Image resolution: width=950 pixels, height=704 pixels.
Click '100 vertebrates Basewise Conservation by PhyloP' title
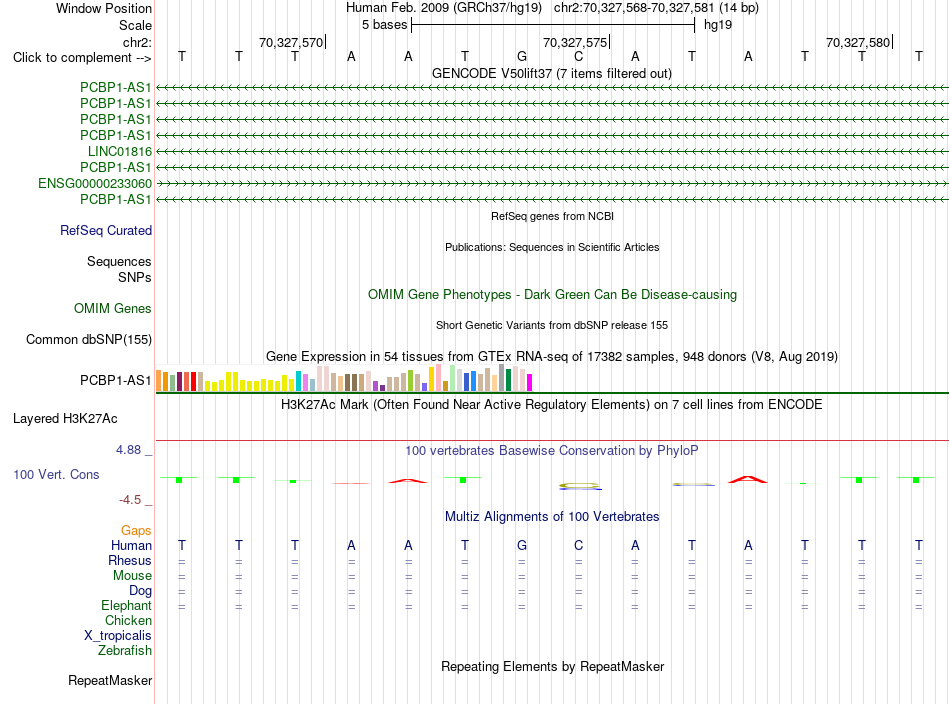552,451
